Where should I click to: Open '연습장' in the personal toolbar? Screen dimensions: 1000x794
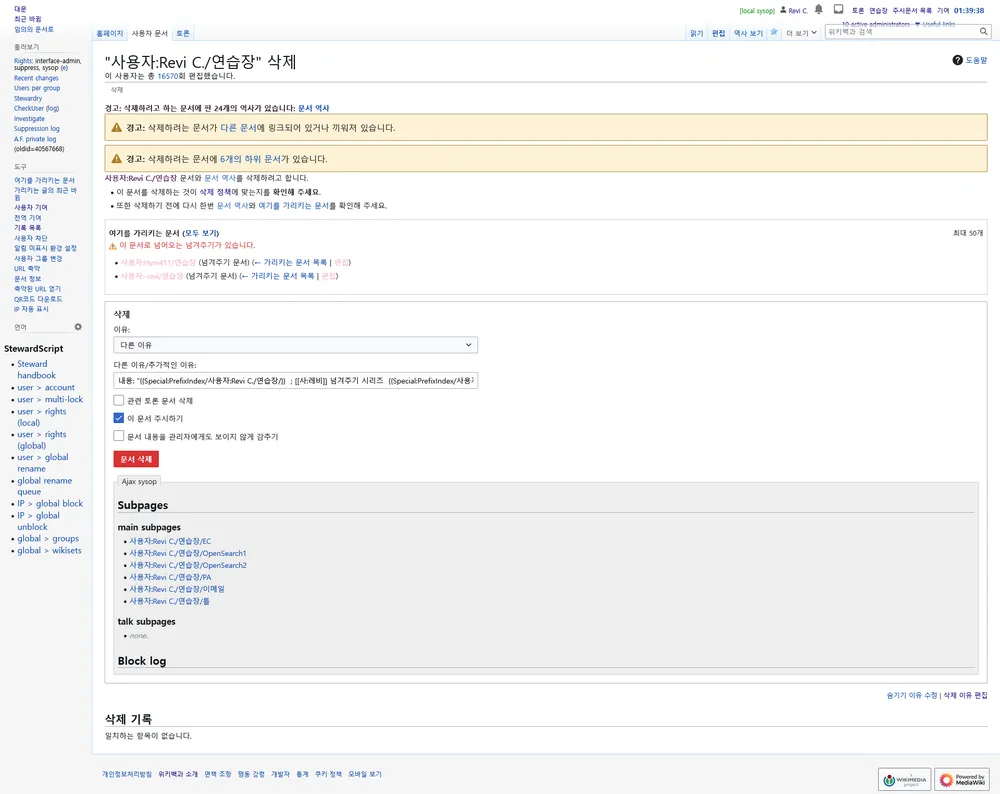click(878, 10)
